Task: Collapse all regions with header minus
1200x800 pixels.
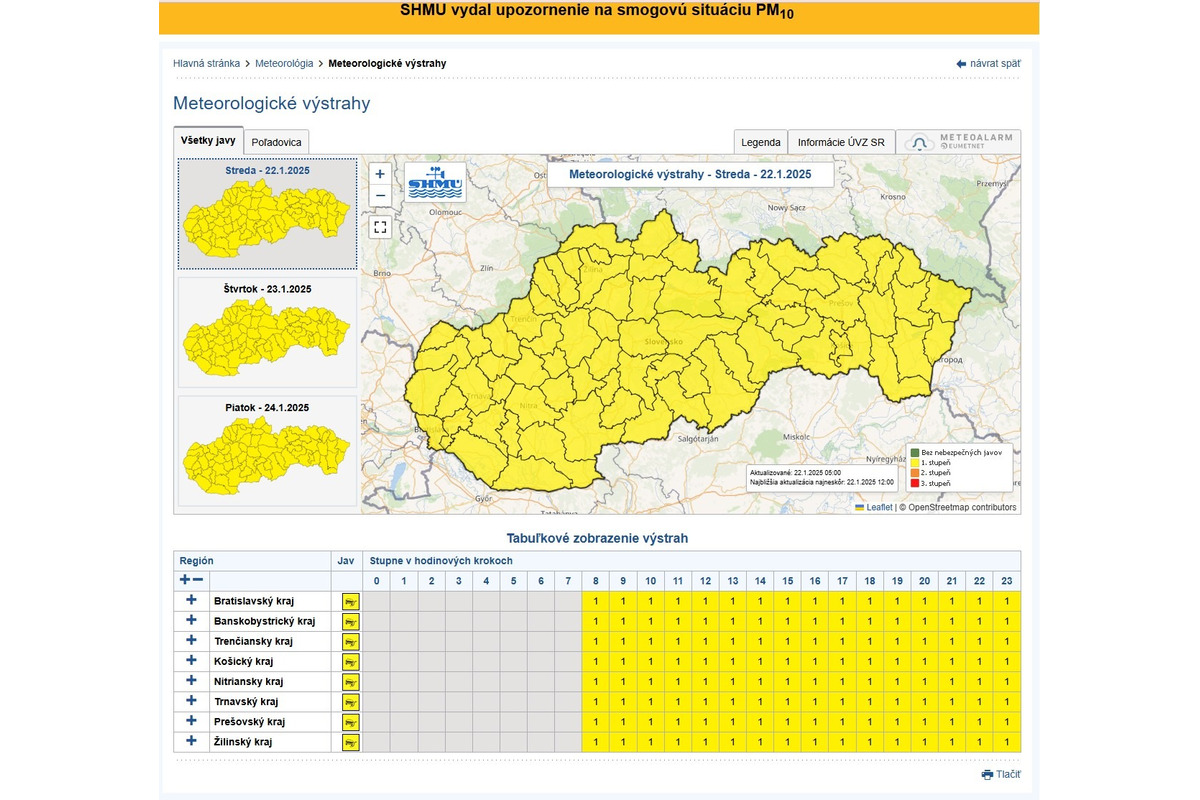Action: point(198,580)
